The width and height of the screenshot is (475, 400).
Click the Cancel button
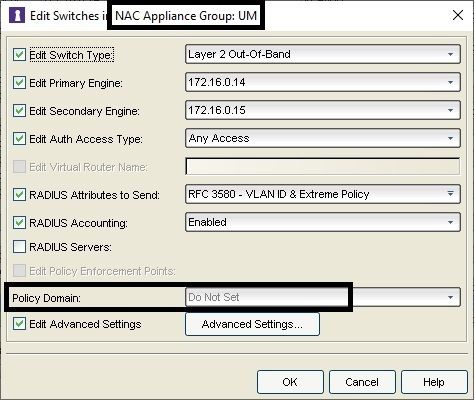(362, 382)
